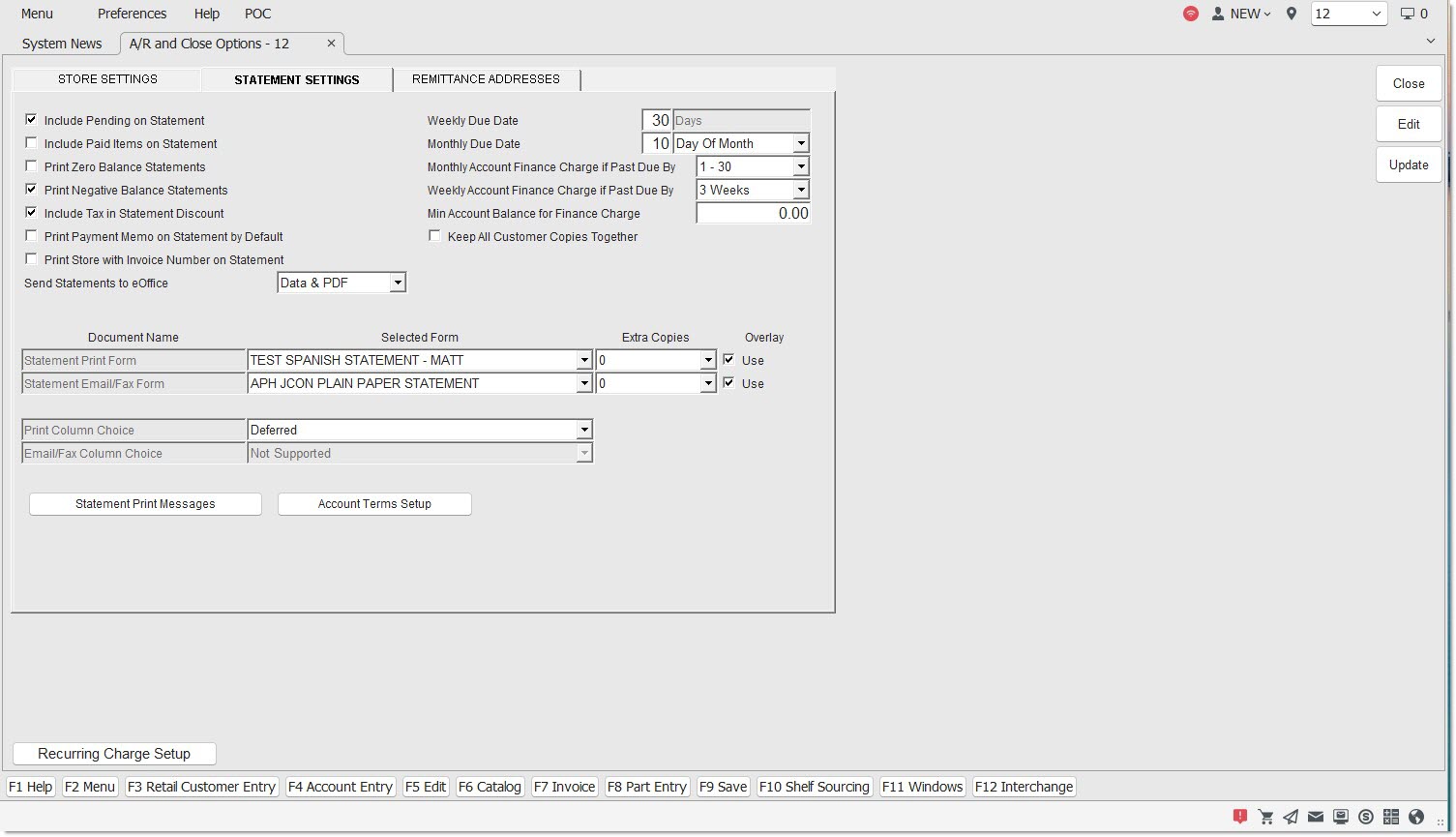Viewport: 1456px width, 837px height.
Task: Enable Print Zero Balance Statements checkbox
Action: coord(31,166)
